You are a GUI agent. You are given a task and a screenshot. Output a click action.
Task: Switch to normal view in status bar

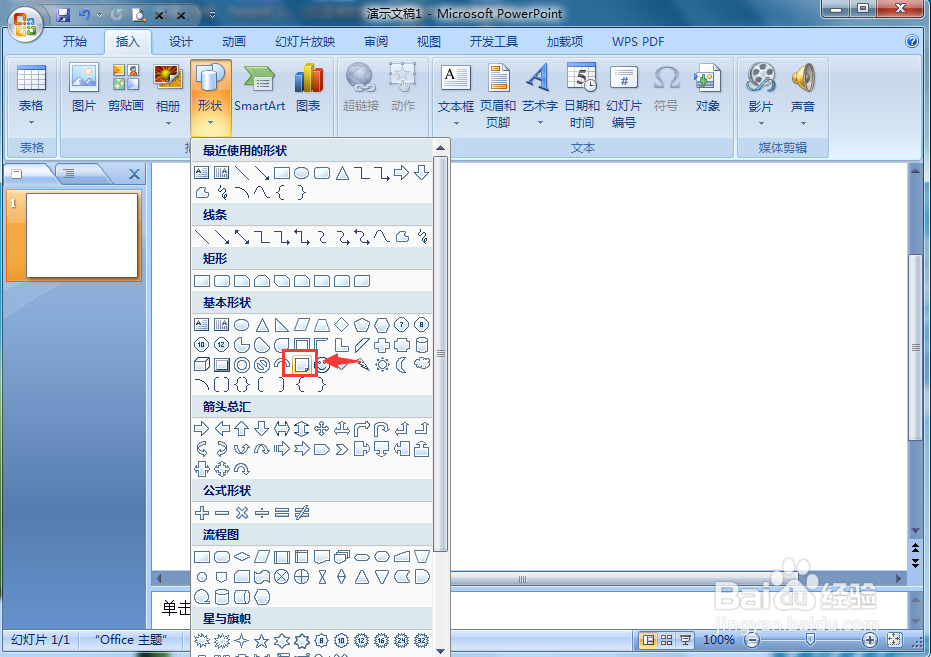[x=649, y=640]
